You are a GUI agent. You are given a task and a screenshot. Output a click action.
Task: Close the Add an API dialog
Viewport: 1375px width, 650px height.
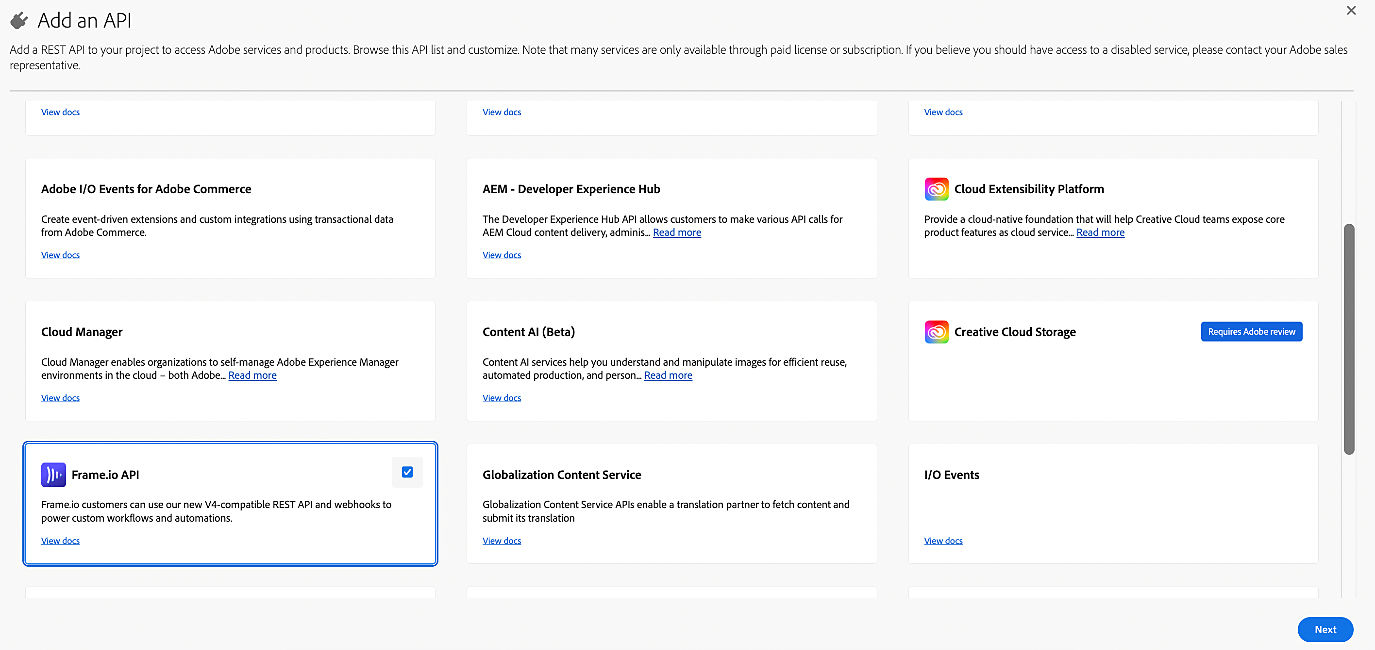click(1352, 9)
